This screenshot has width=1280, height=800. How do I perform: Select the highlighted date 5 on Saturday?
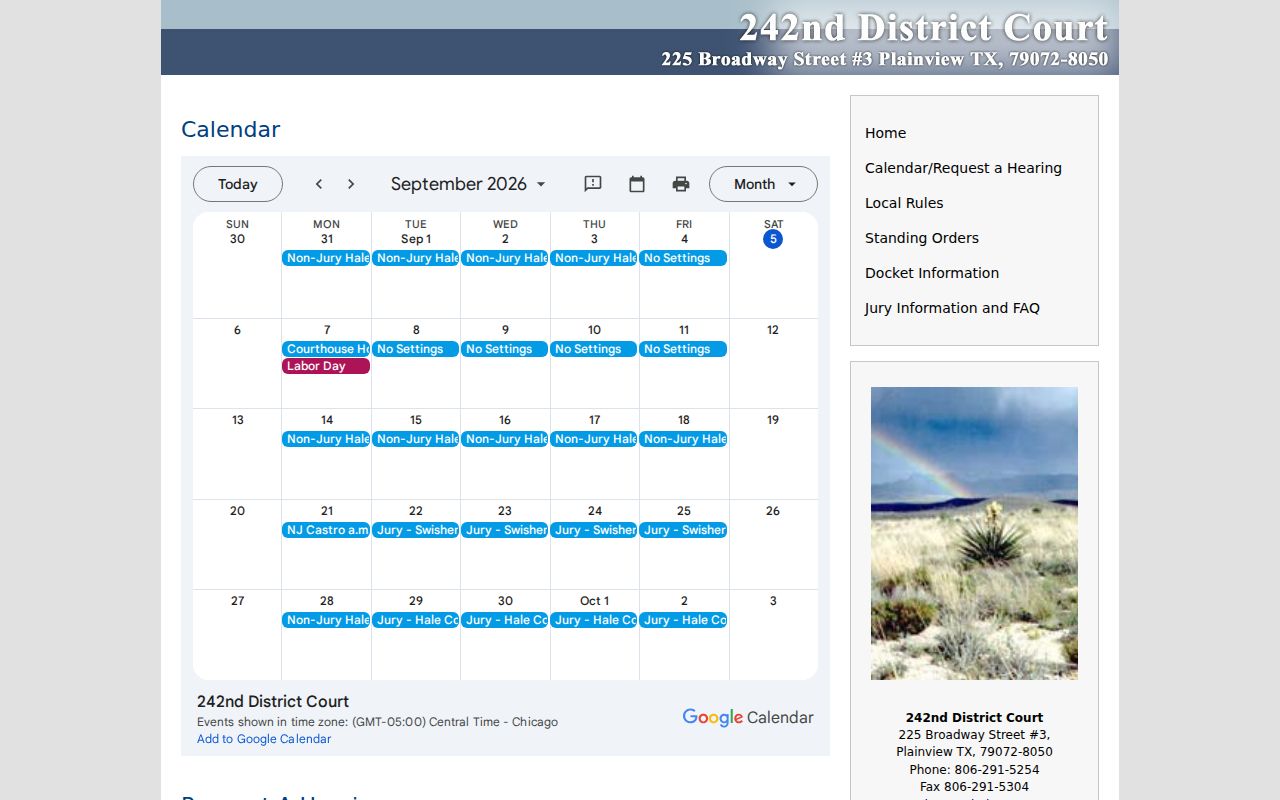tap(773, 239)
